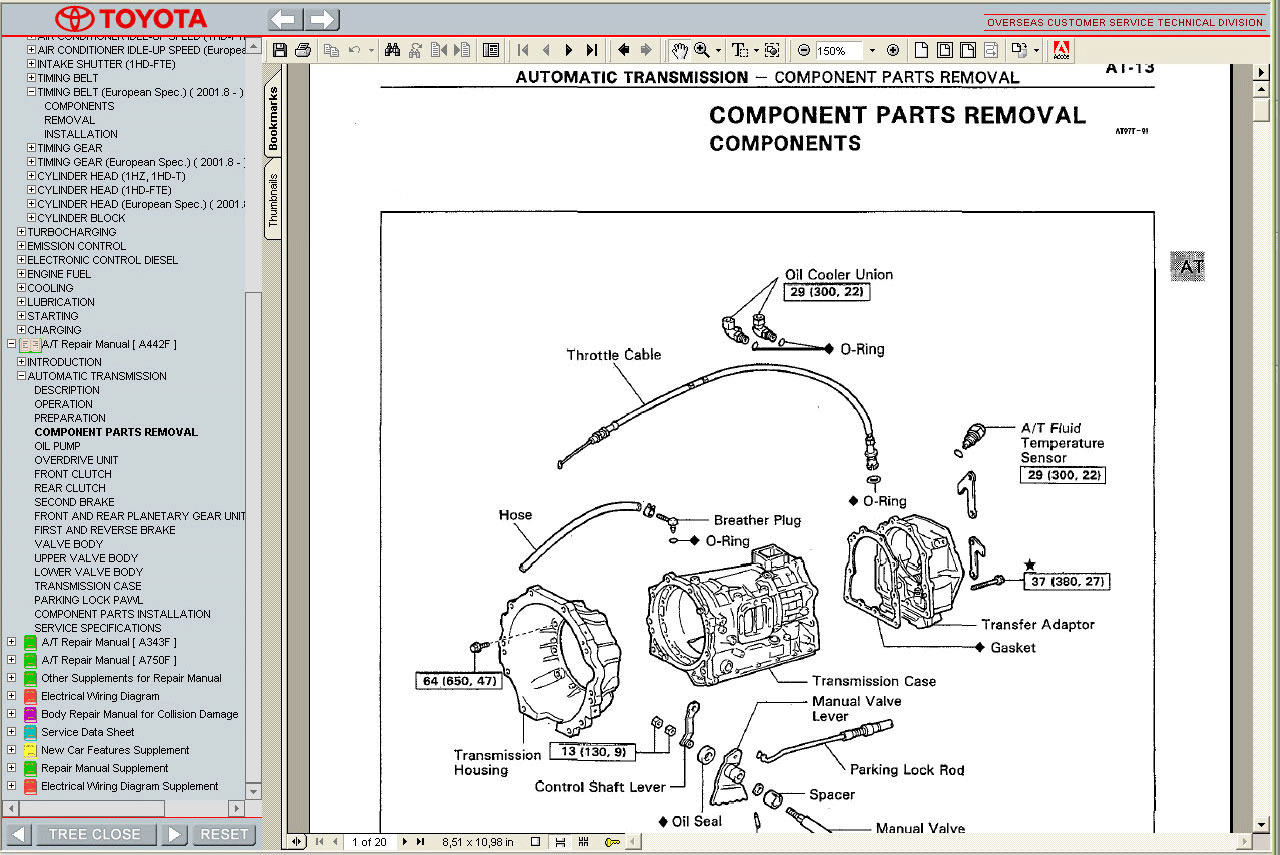
Task: Click the Rotate View icon
Action: [1020, 50]
